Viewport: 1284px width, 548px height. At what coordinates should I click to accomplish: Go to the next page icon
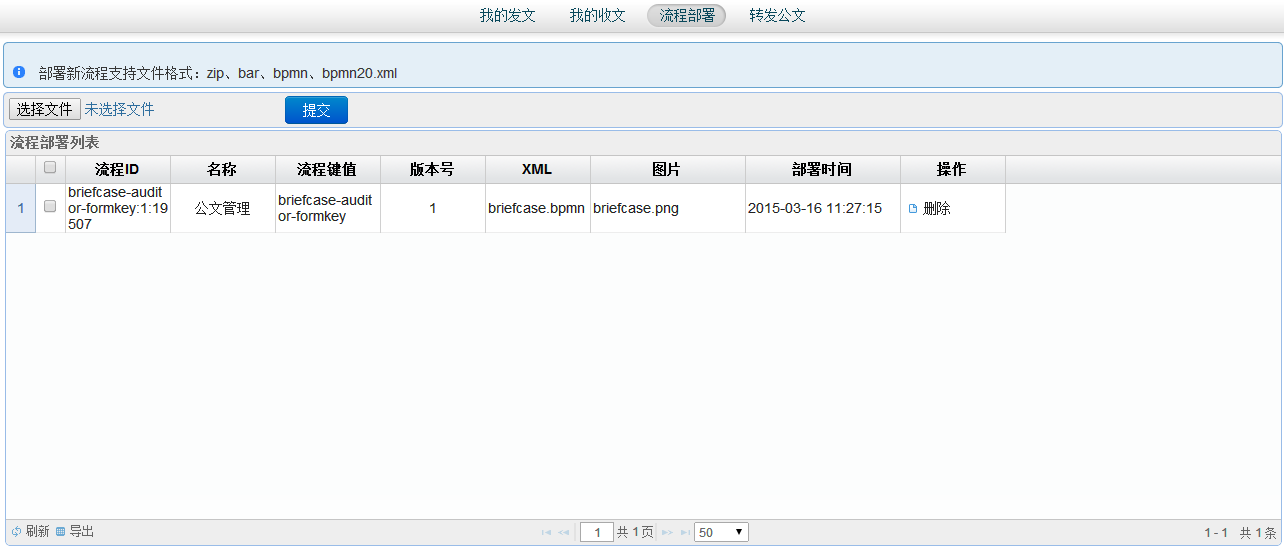[667, 533]
